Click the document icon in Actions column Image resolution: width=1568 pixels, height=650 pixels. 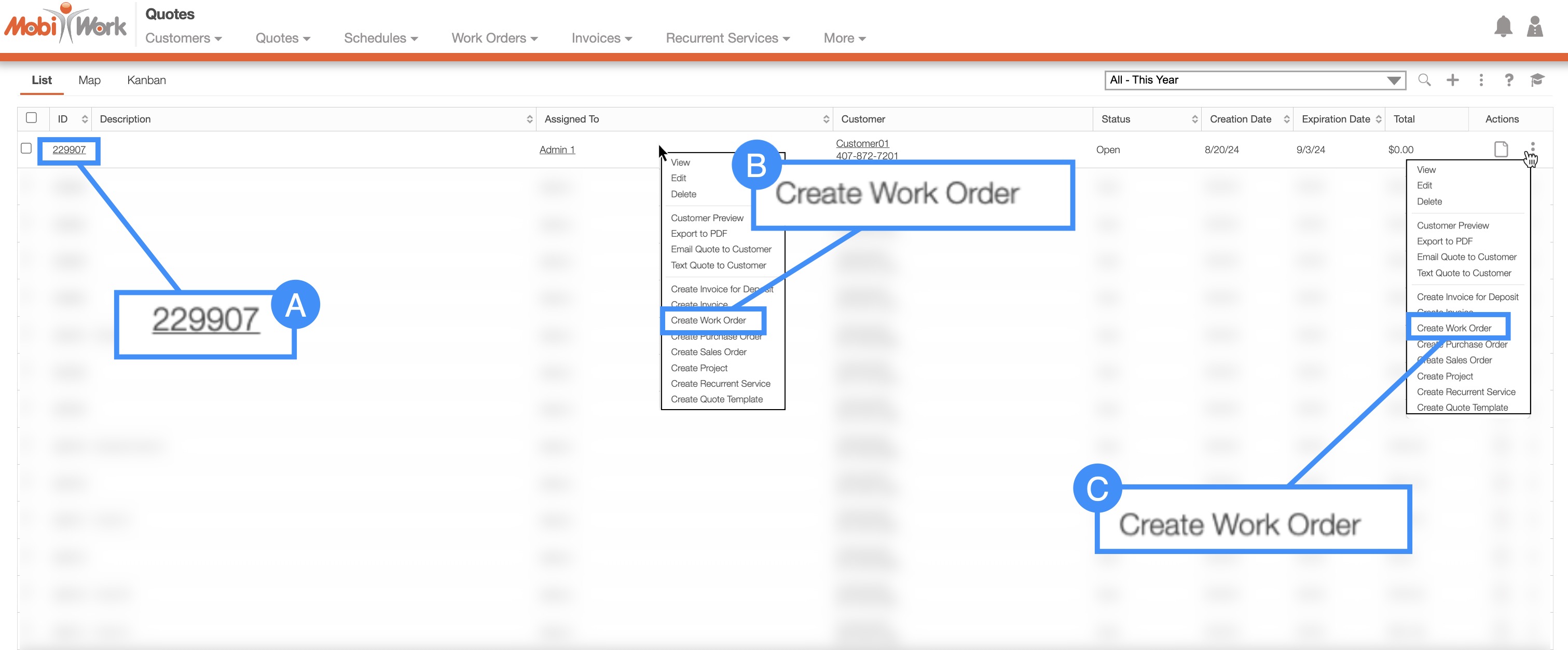[x=1501, y=149]
